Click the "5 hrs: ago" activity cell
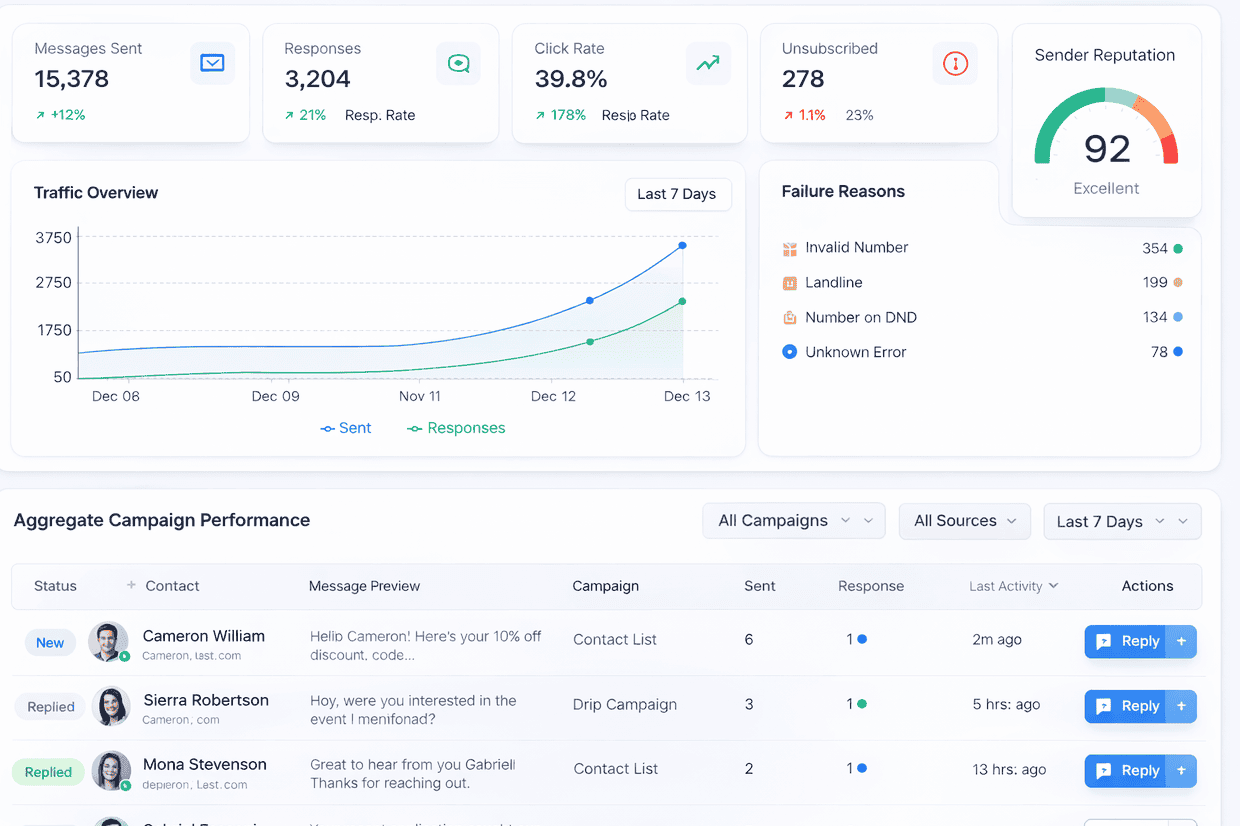This screenshot has height=826, width=1240. point(1006,704)
